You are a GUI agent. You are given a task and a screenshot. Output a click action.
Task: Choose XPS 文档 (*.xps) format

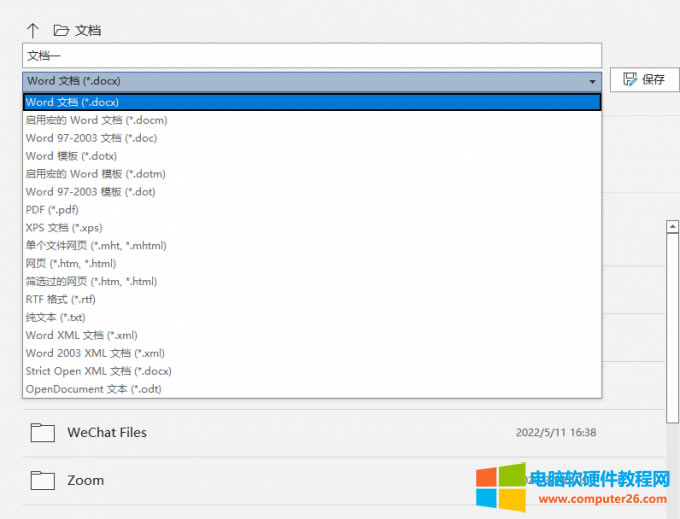coord(312,228)
